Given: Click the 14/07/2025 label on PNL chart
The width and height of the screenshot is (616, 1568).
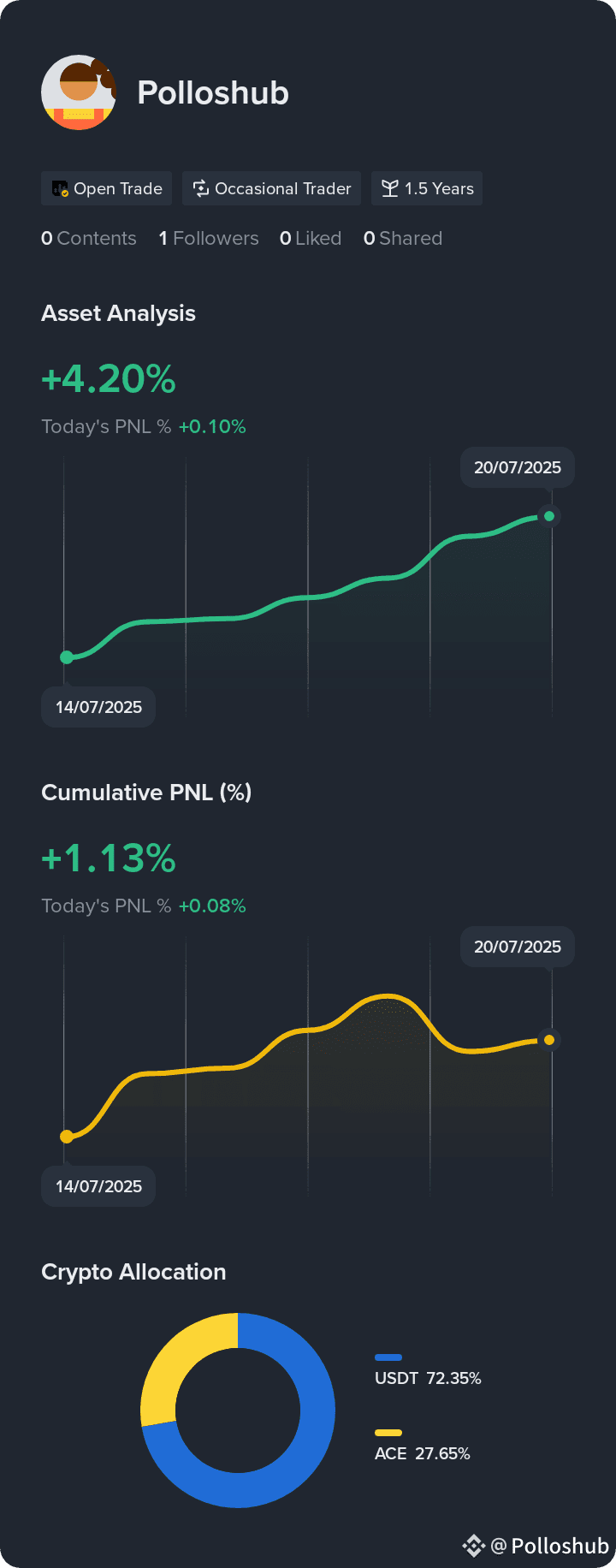Looking at the screenshot, I should (98, 1186).
